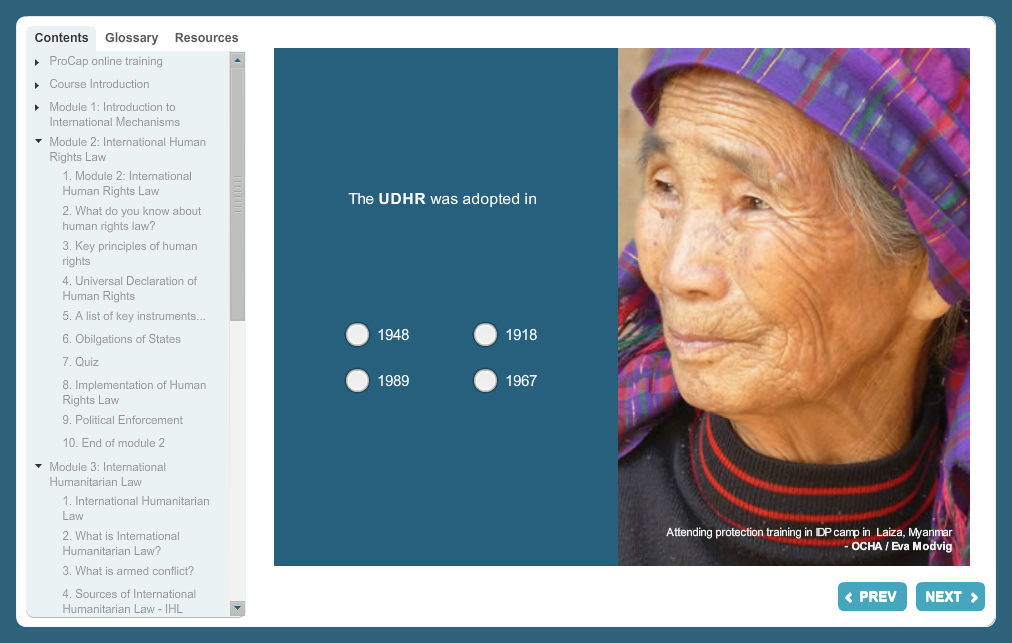Open 4. Sources of International Humanitarian Law - IHL
The height and width of the screenshot is (643, 1012).
(129, 601)
